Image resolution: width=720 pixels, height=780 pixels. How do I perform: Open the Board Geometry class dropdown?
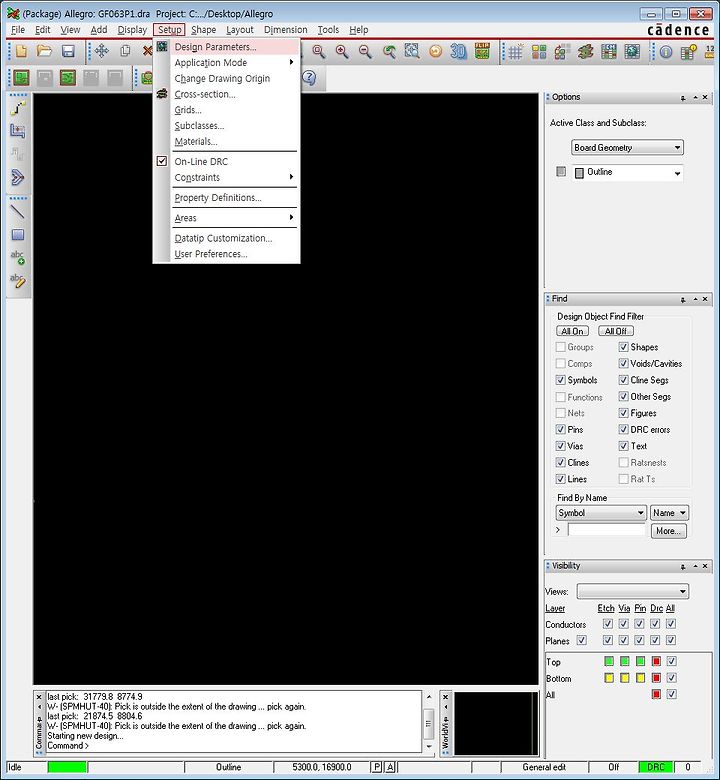(627, 148)
